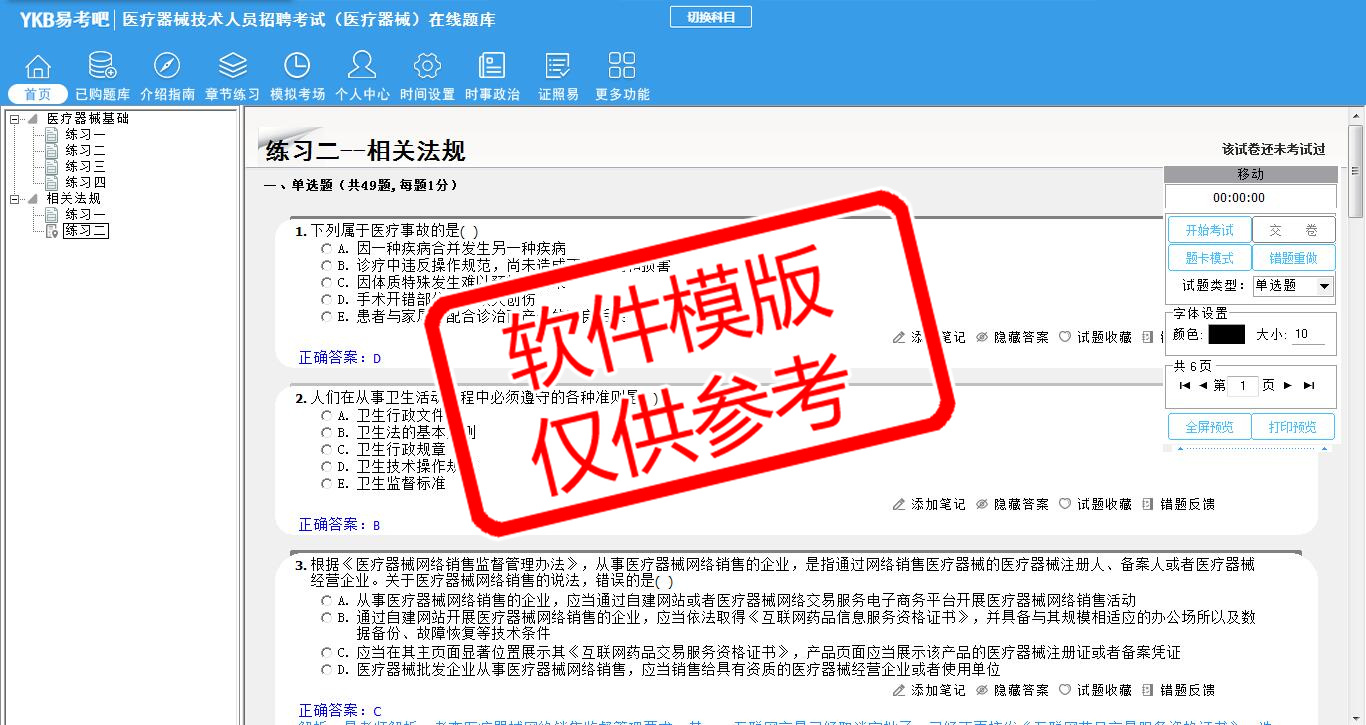1366x725 pixels.
Task: Click the 切换科目 button
Action: click(x=710, y=17)
